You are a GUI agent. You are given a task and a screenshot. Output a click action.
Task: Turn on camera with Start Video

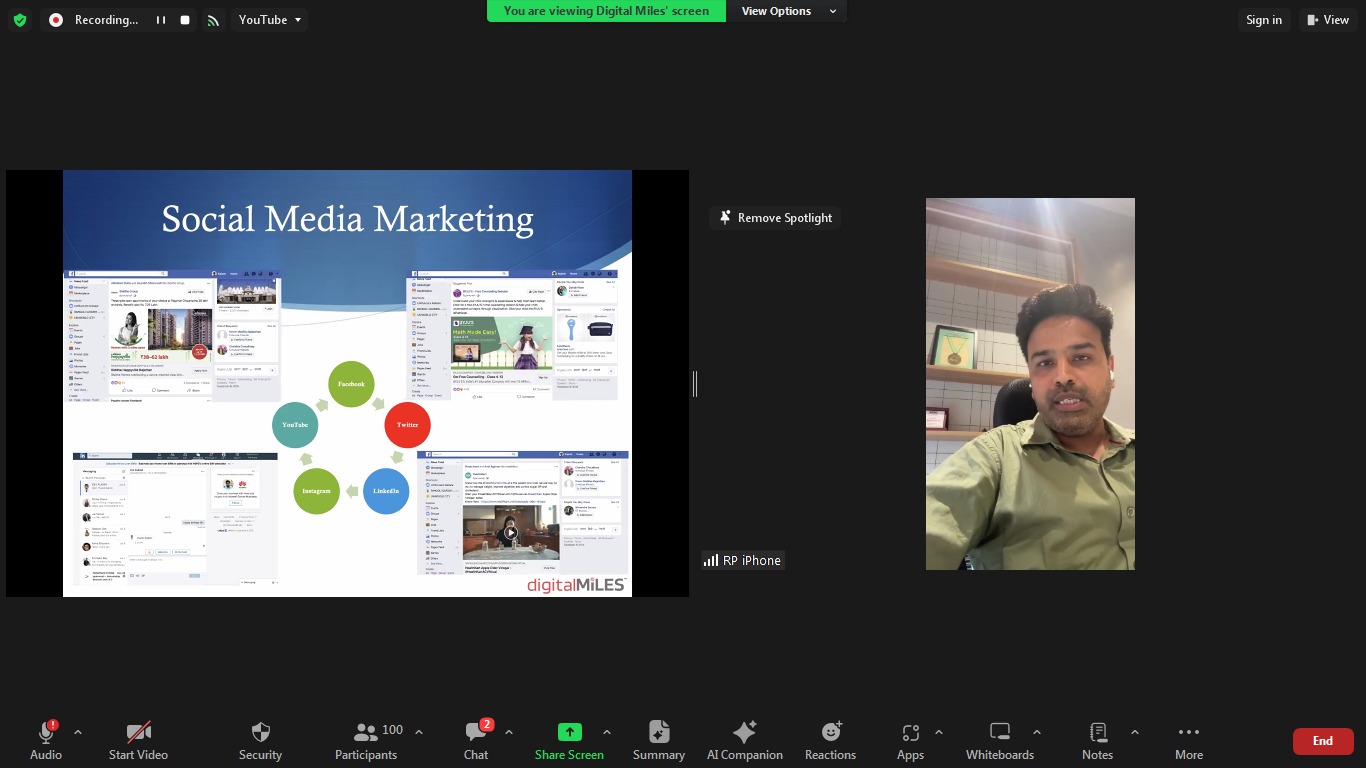(138, 741)
